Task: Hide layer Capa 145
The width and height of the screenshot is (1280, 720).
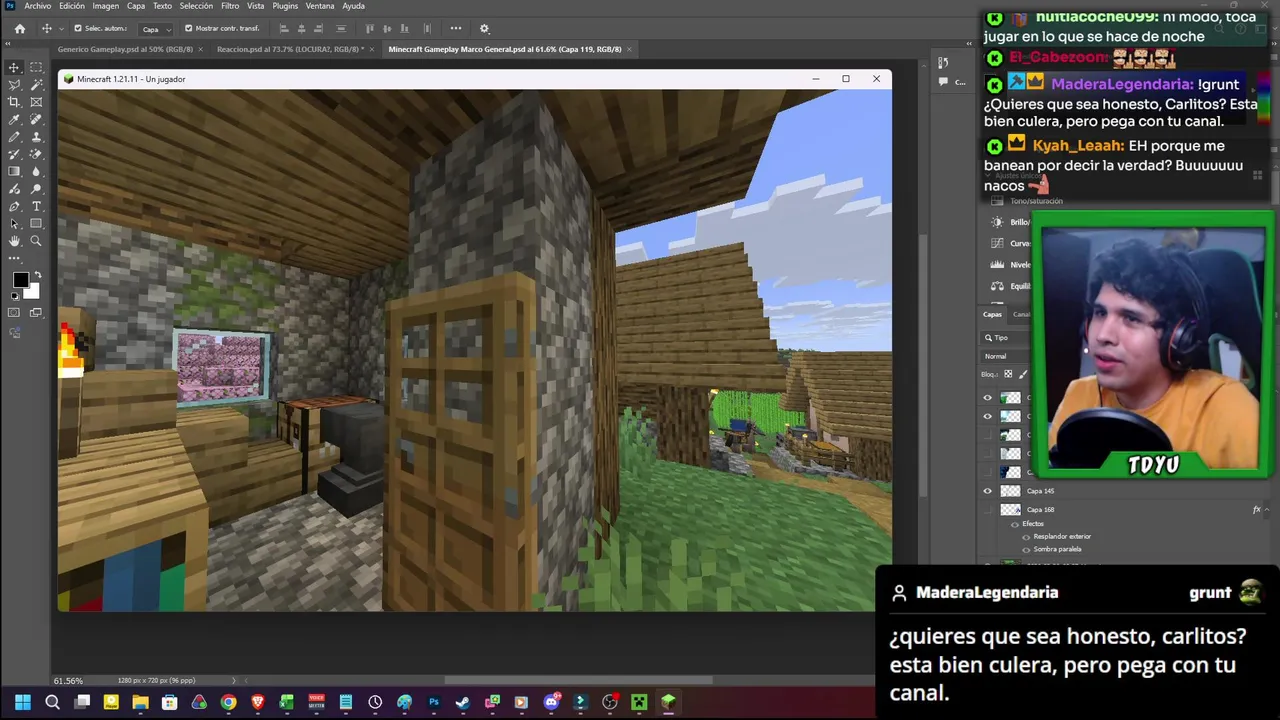Action: (x=988, y=491)
